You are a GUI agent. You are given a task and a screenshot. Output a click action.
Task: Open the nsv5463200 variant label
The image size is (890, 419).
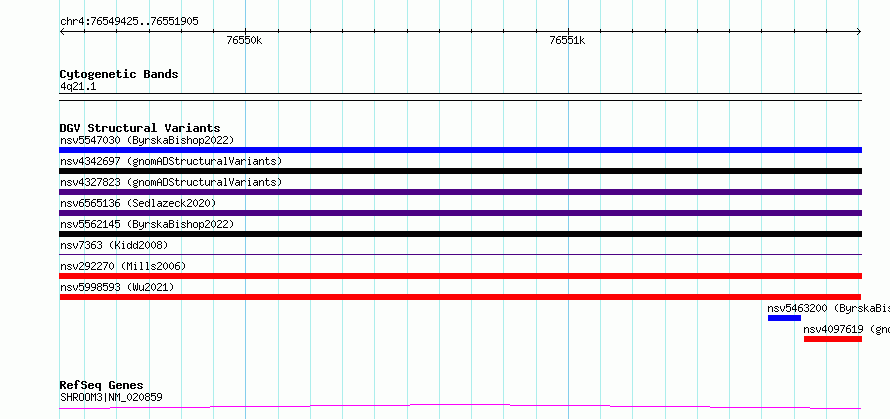[x=829, y=308]
